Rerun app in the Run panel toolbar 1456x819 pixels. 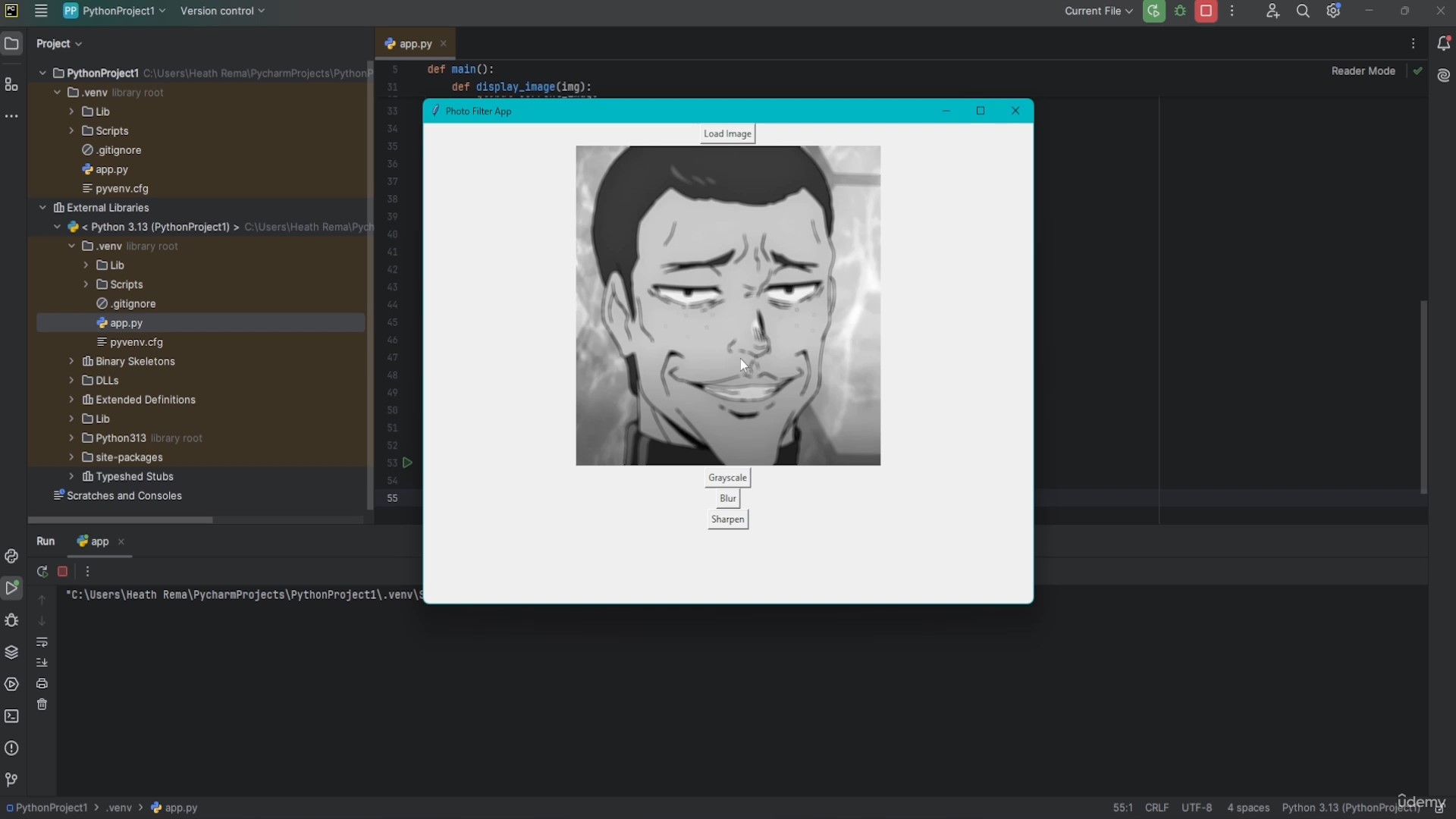[42, 571]
